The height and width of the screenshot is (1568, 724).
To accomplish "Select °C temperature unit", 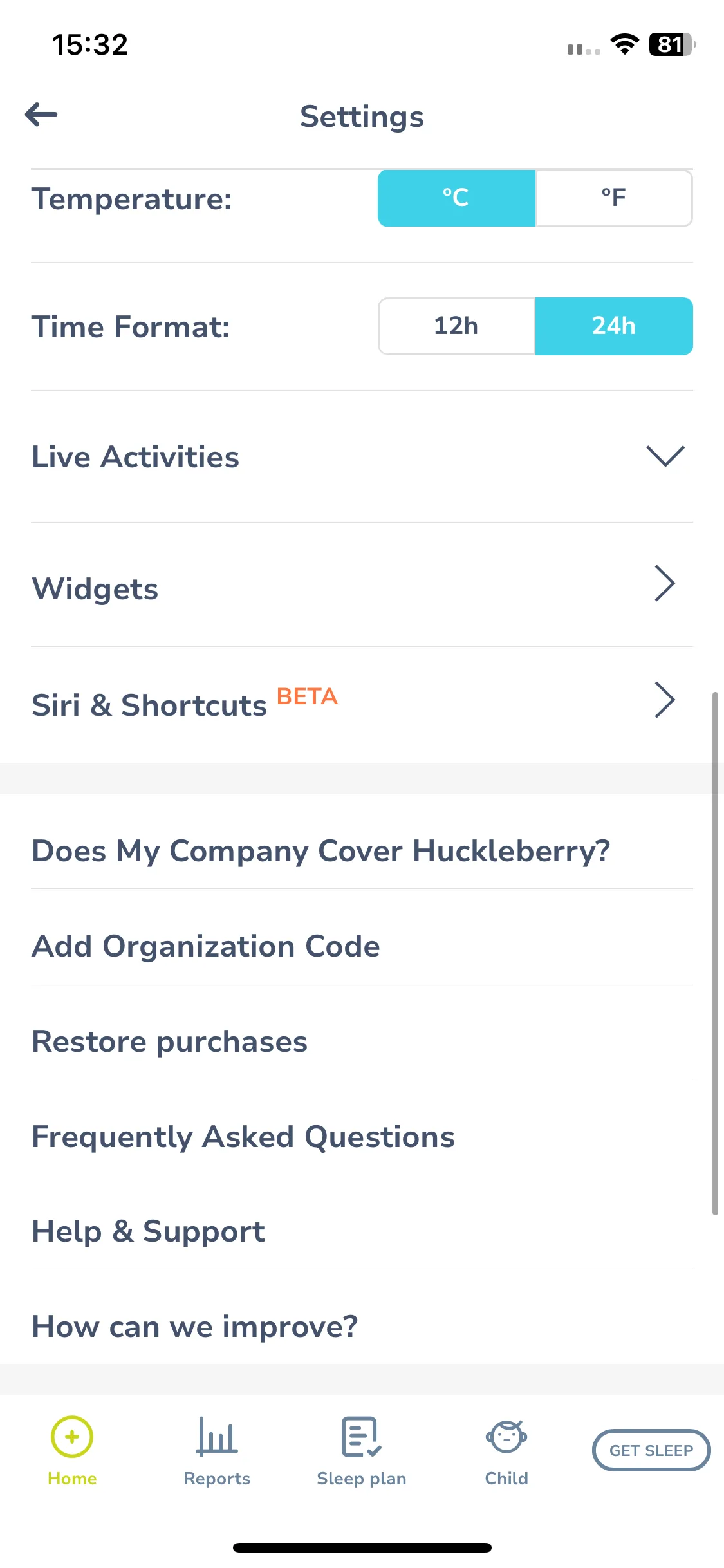I will pos(456,198).
